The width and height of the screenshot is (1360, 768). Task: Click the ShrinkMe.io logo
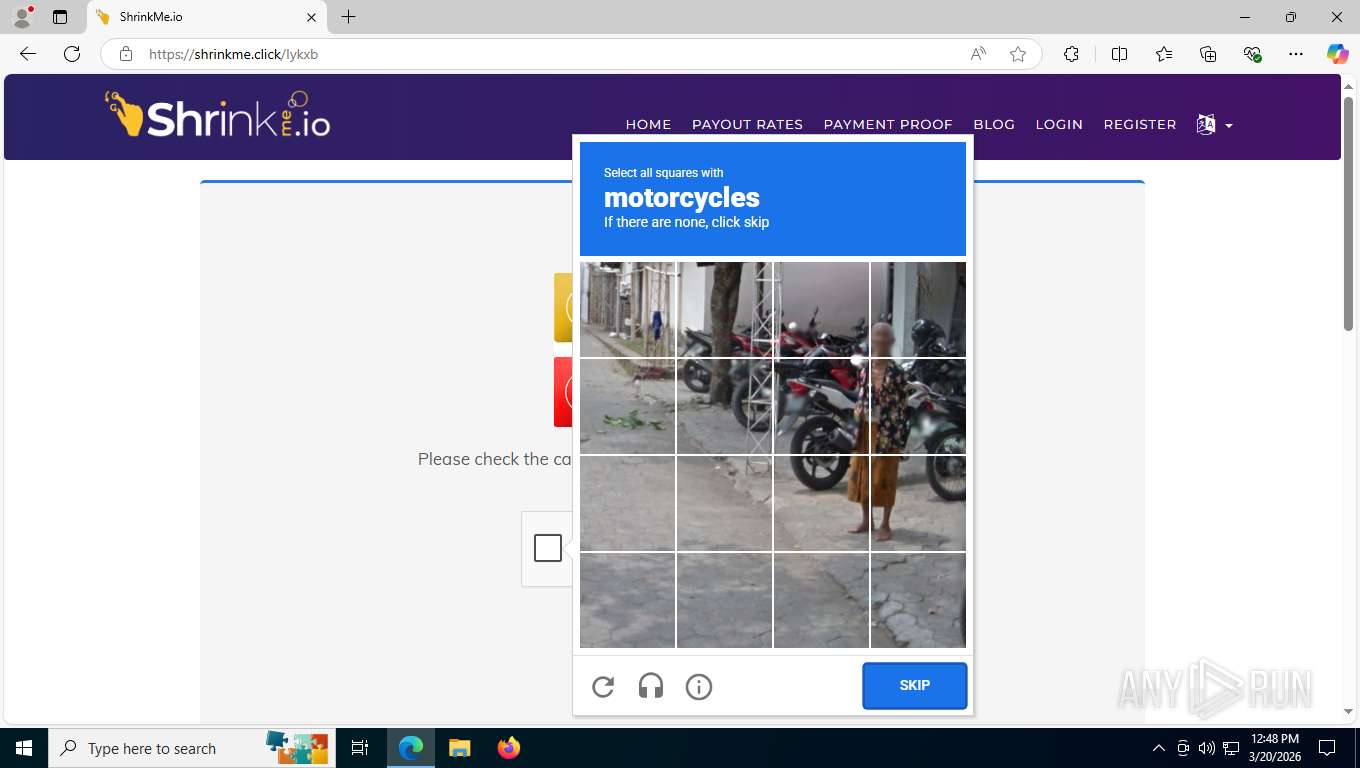click(x=217, y=115)
